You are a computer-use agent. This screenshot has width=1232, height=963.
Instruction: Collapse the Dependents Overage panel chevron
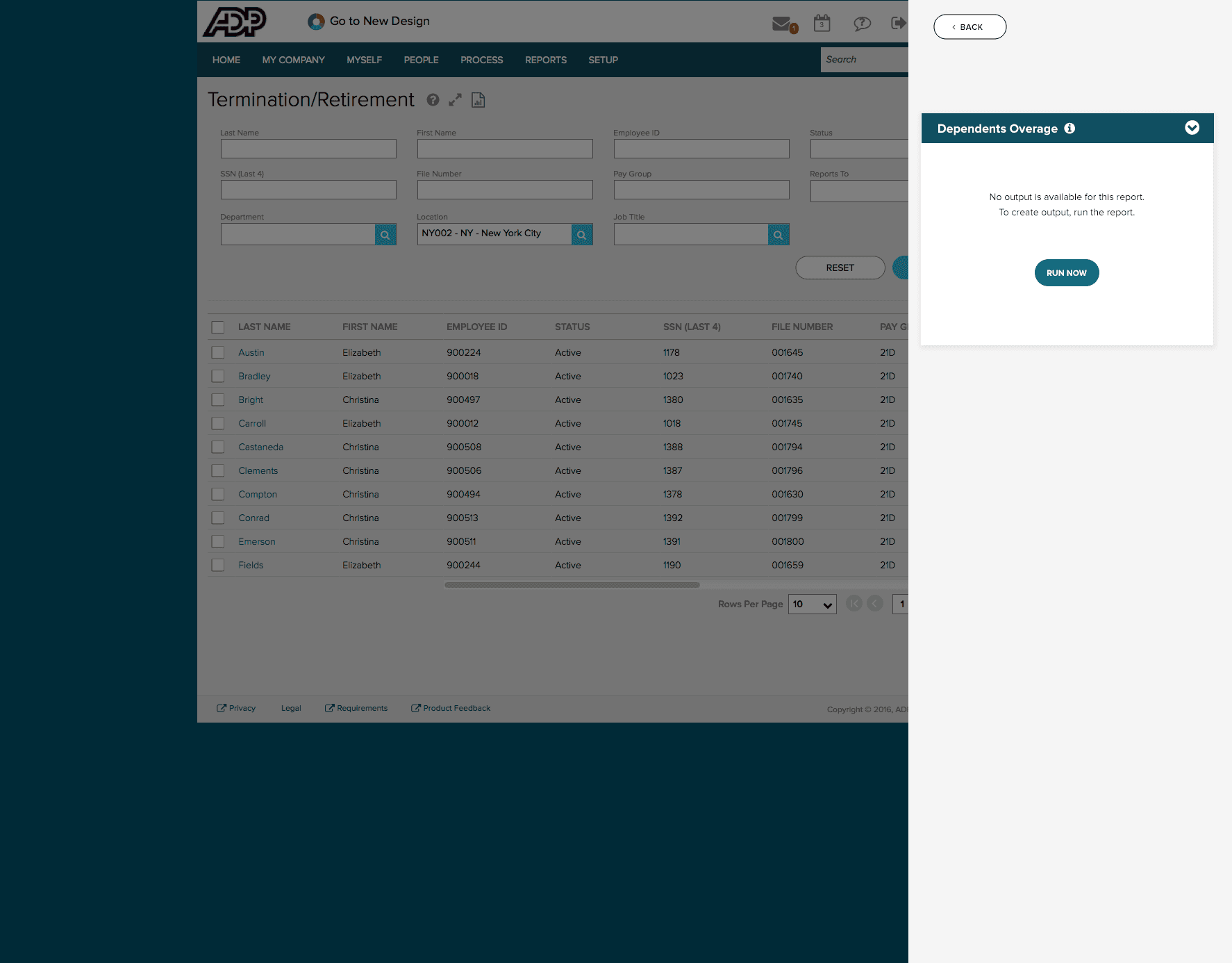[x=1192, y=128]
